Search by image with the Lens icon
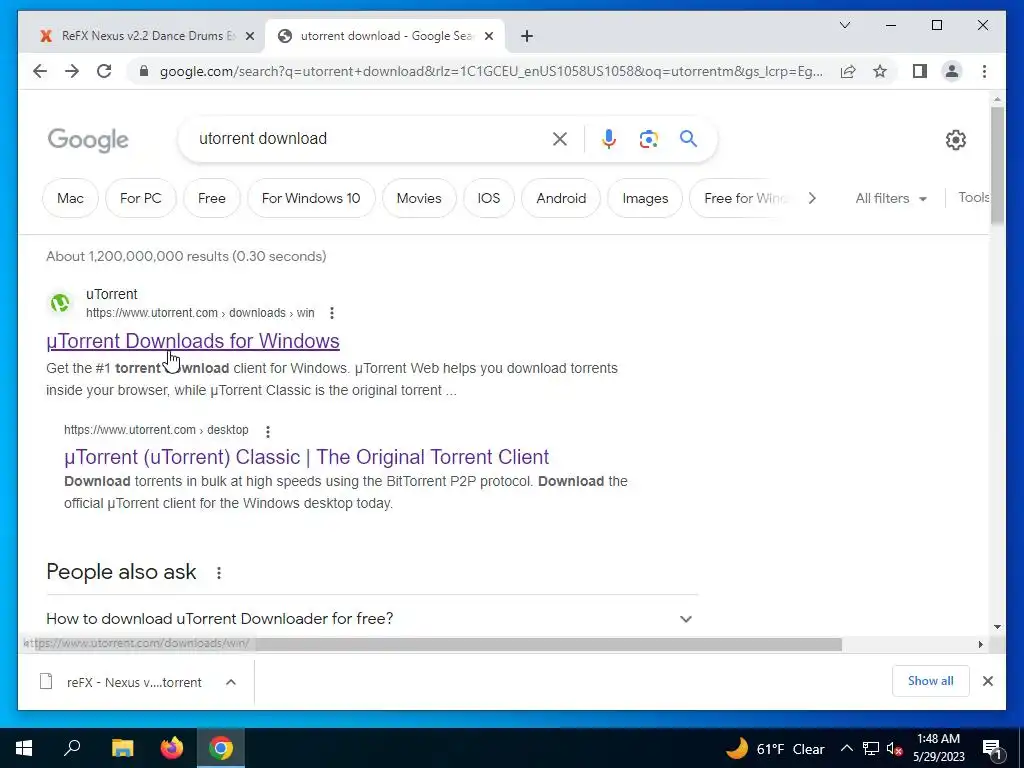The height and width of the screenshot is (768, 1024). (x=648, y=138)
